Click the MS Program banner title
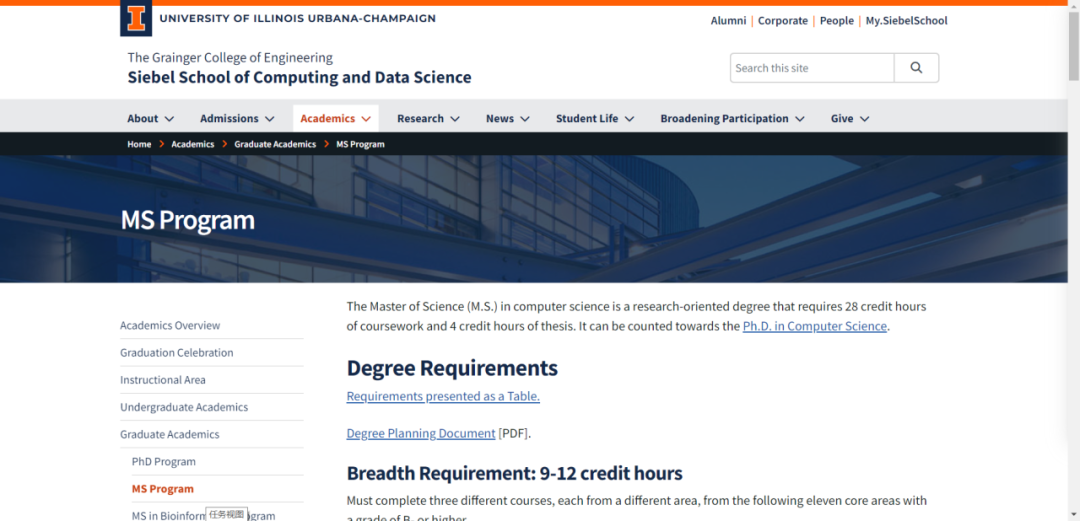Screen dimensions: 1080x521 point(187,221)
